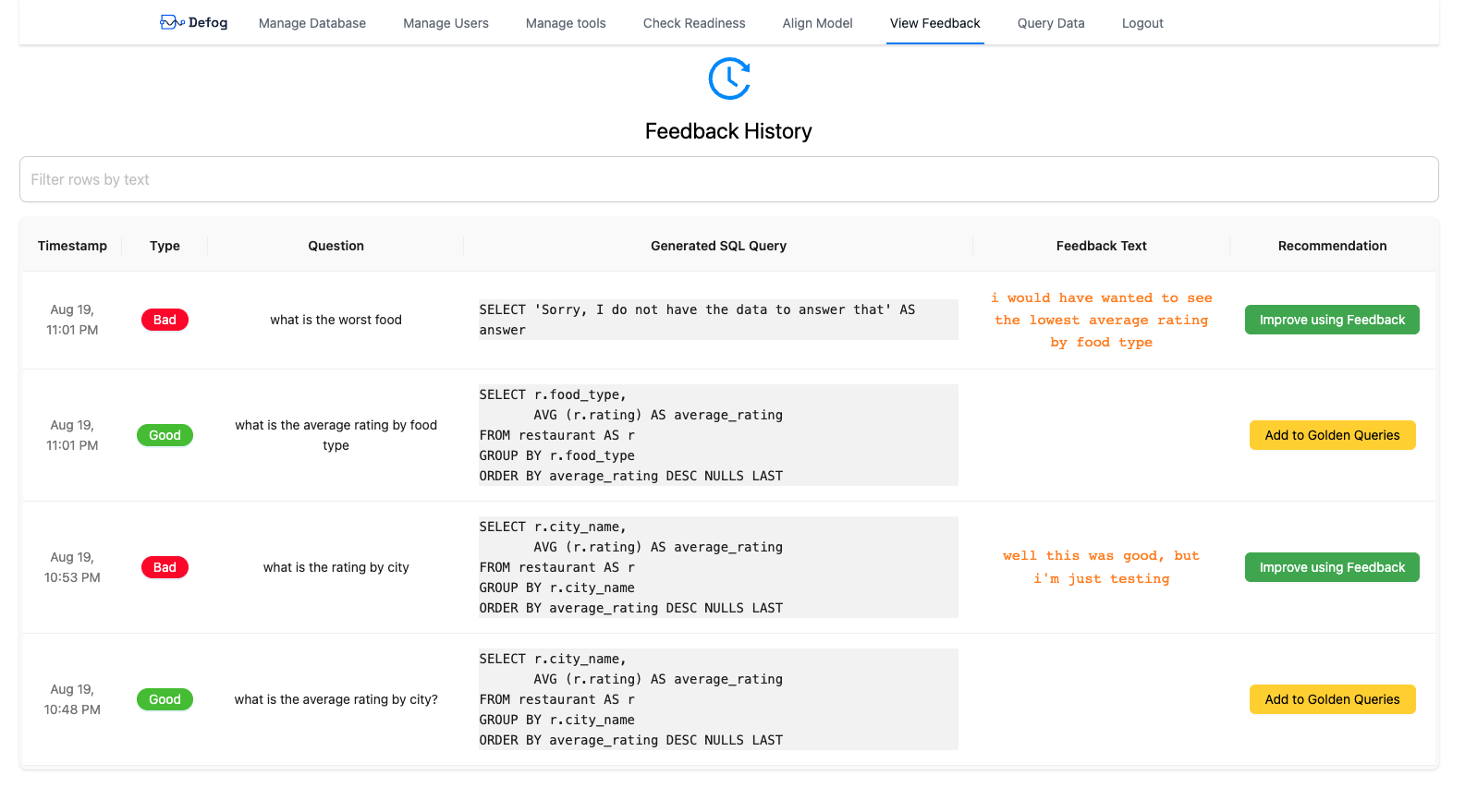Open Query Data
The width and height of the screenshot is (1465, 812).
pyautogui.click(x=1050, y=23)
